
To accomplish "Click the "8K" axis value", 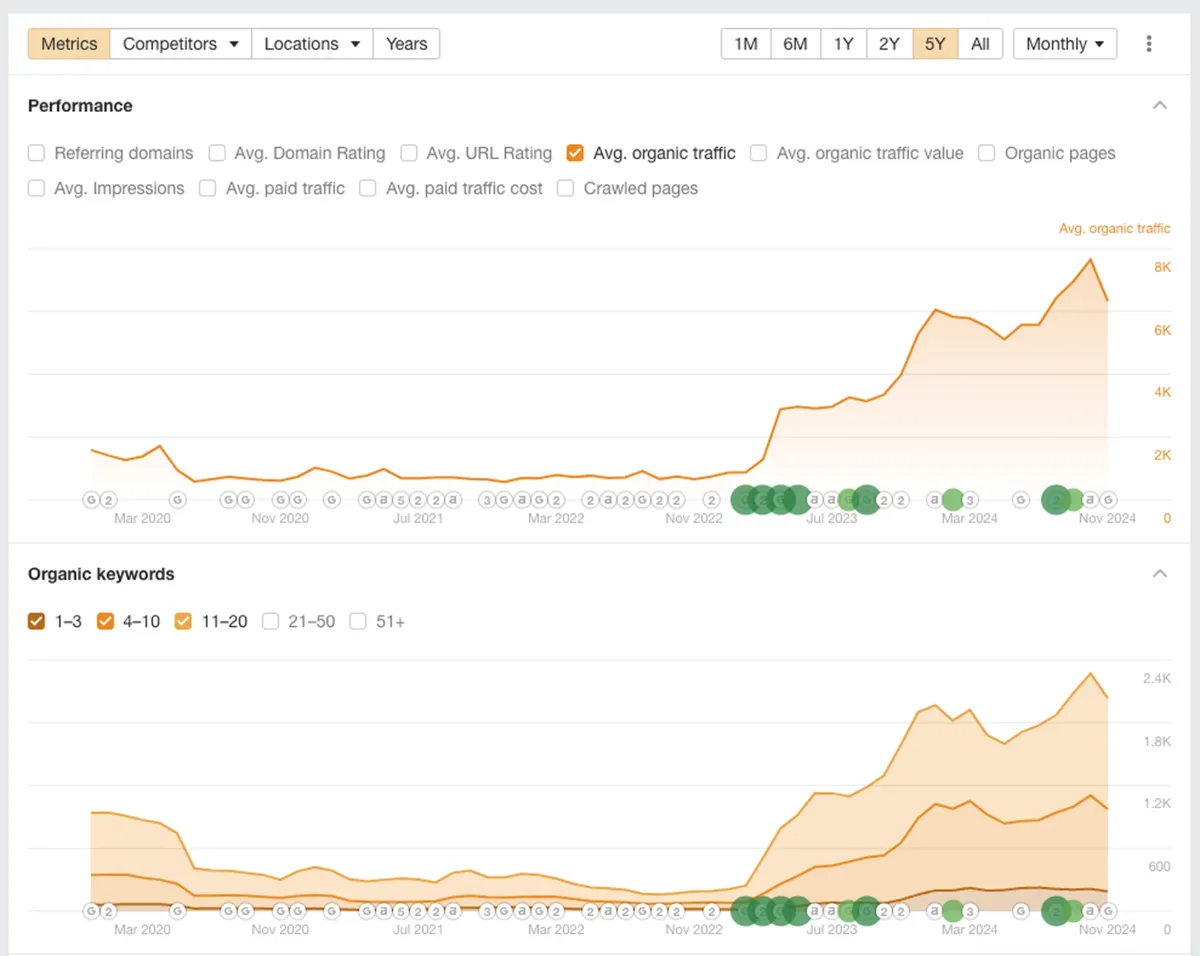I will [1162, 267].
